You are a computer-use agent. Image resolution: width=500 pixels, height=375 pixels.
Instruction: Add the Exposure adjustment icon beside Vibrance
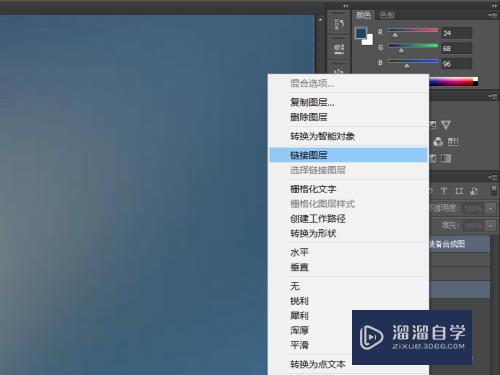point(433,125)
